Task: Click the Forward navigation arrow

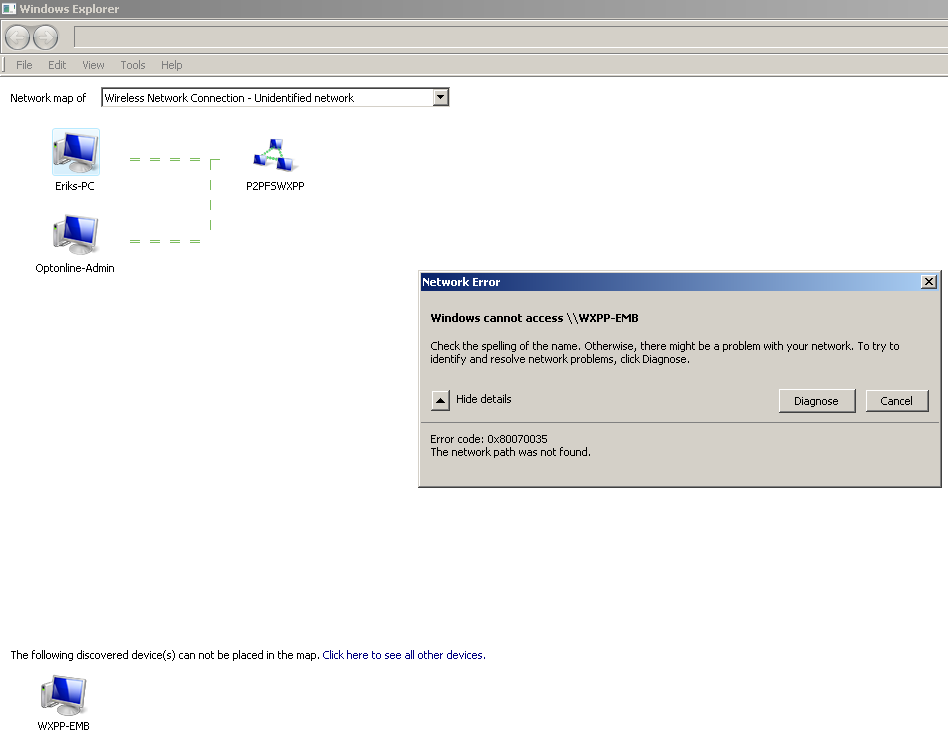Action: click(46, 38)
